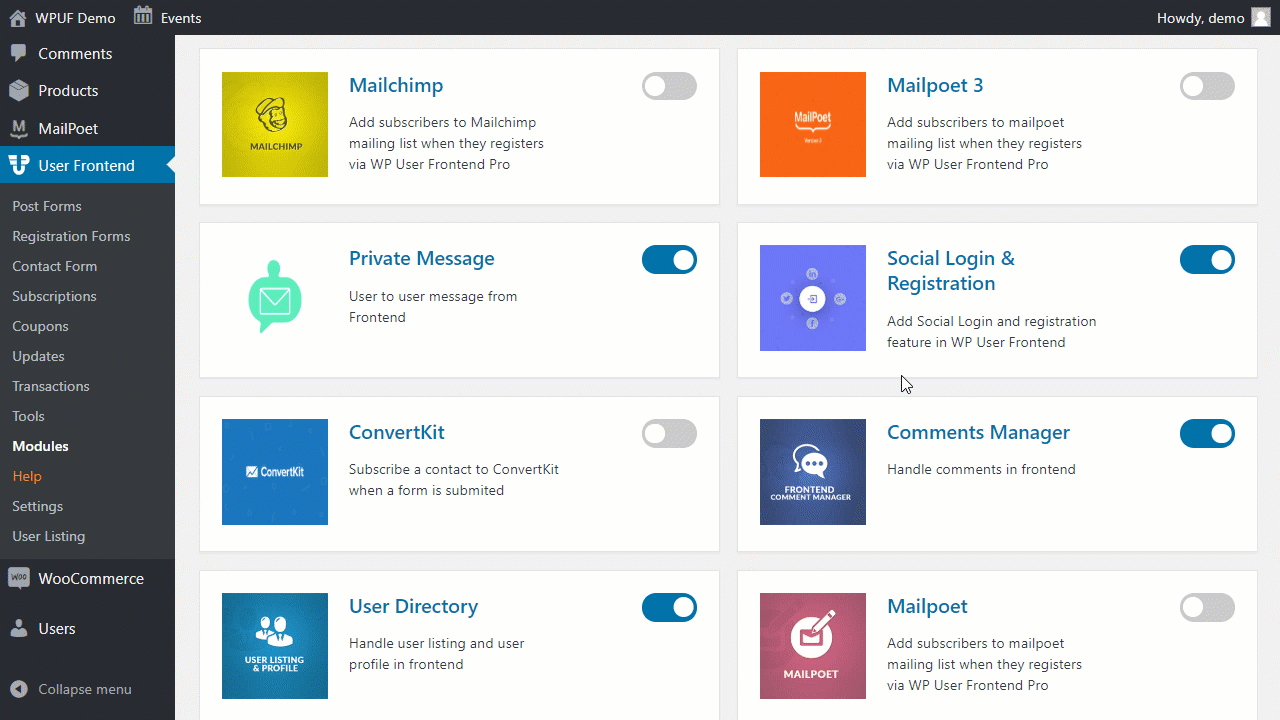Turn off the Comments Manager toggle

1207,434
